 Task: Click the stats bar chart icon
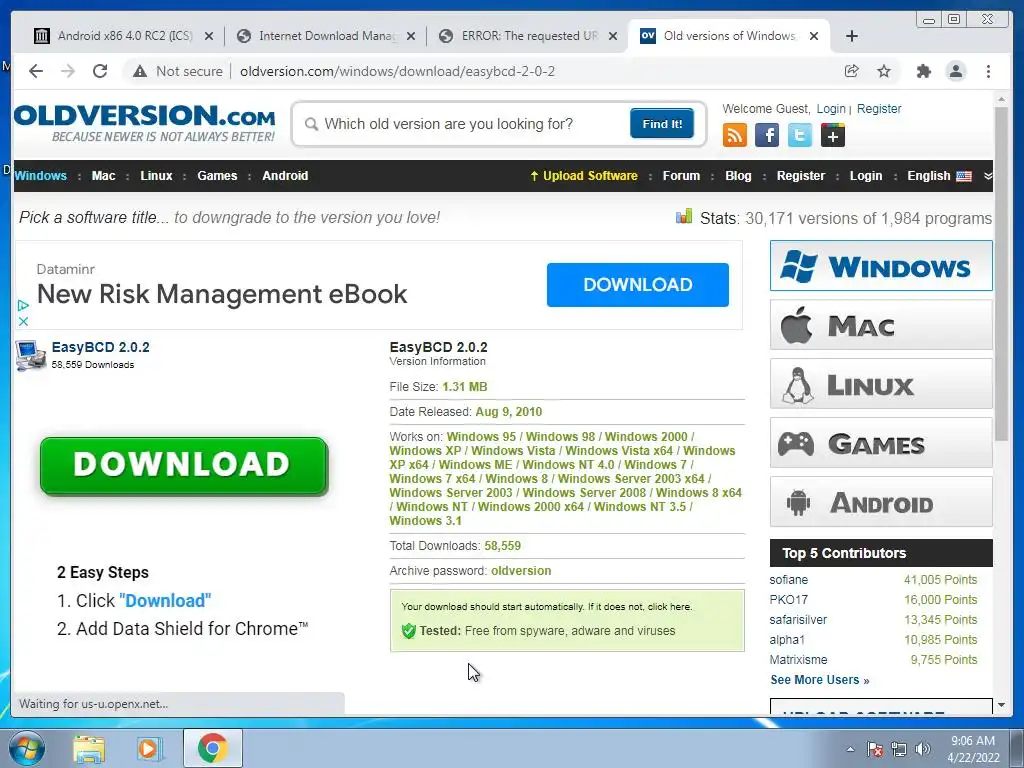[x=684, y=216]
